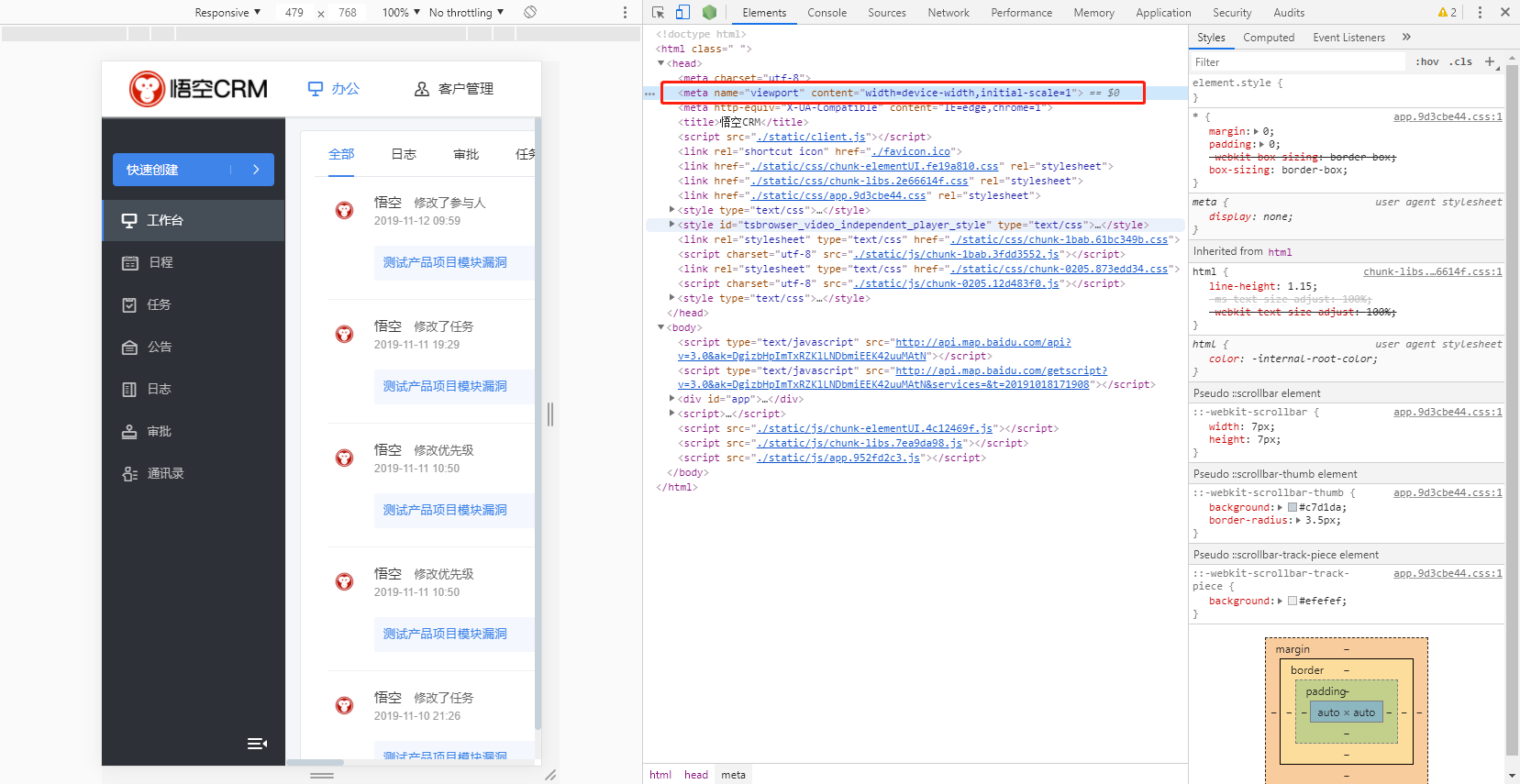Open the ./favicon.ico link

(913, 152)
